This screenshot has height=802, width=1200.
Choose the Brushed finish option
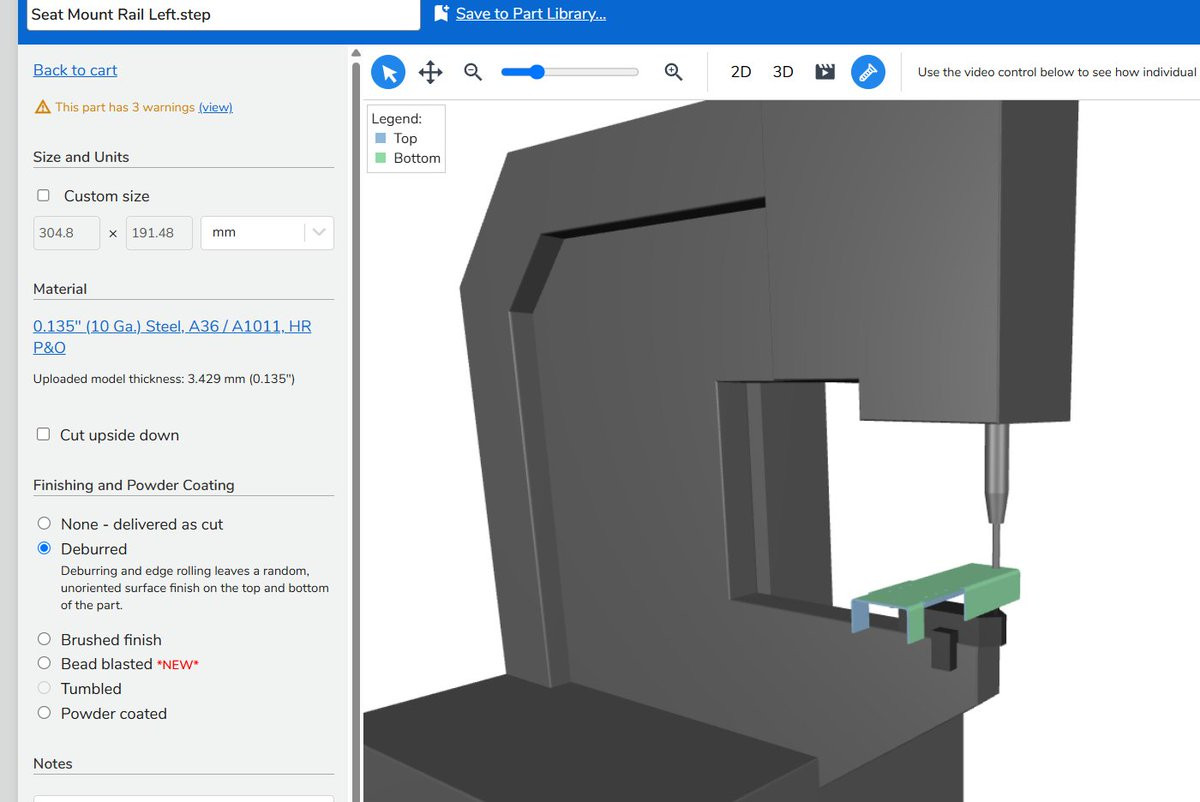[44, 639]
